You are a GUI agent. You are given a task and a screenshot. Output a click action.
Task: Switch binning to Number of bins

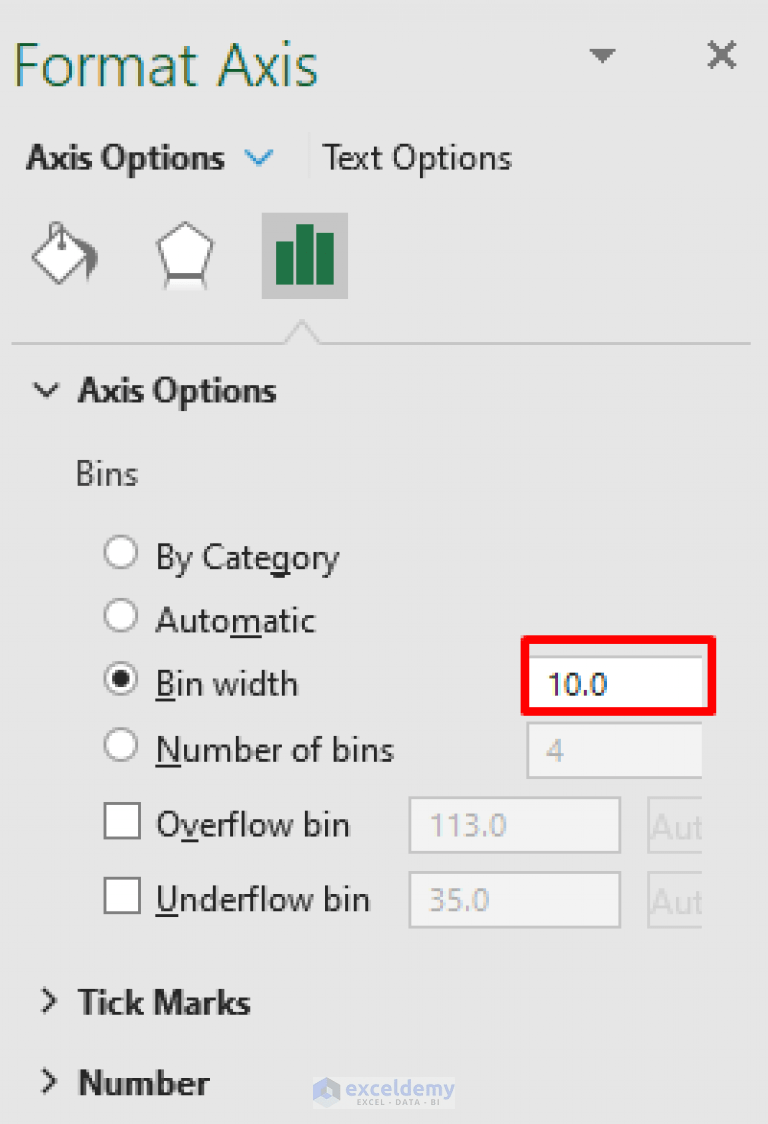121,744
